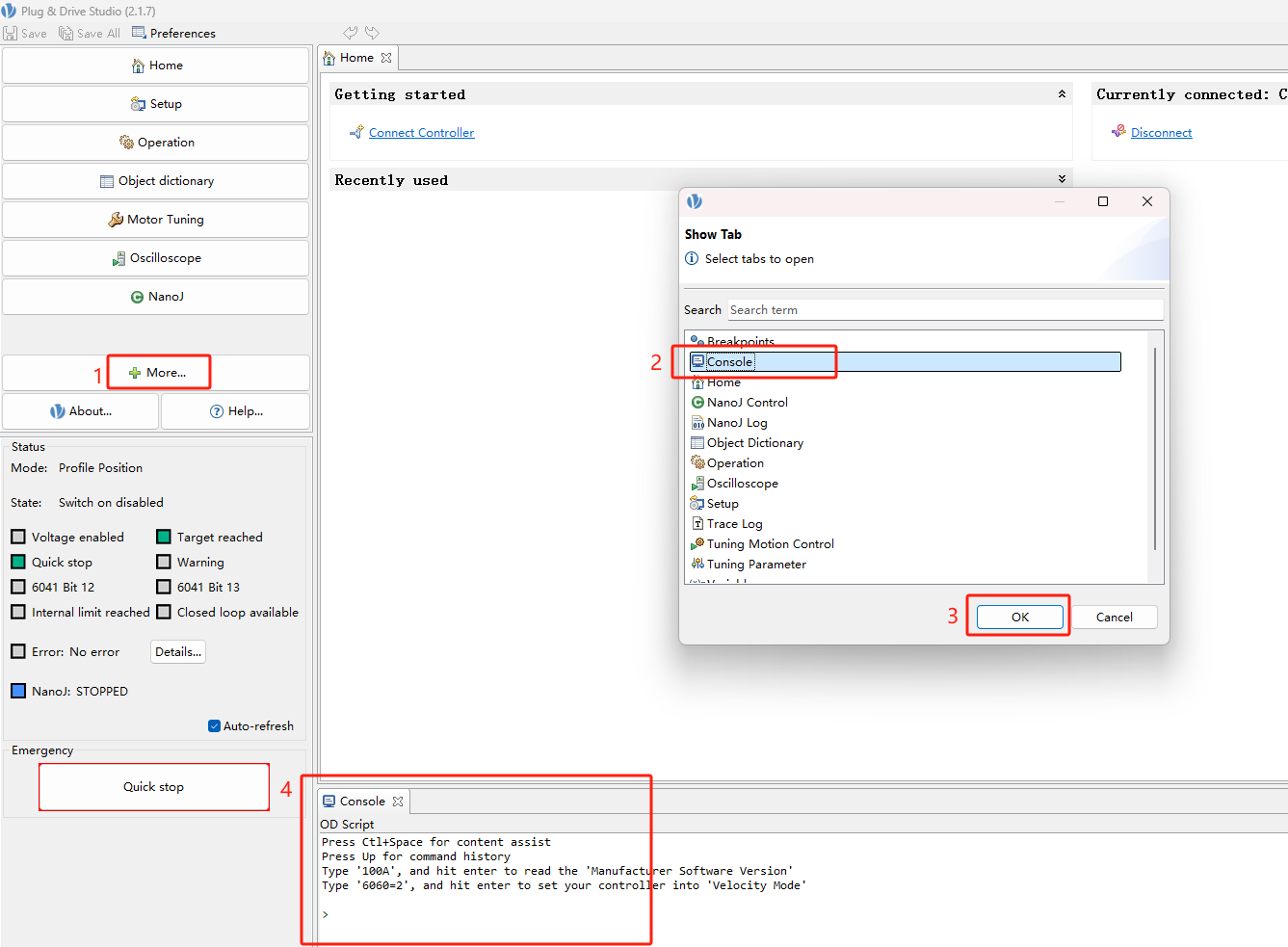Open error Details...
This screenshot has width=1288, height=947.
178,652
